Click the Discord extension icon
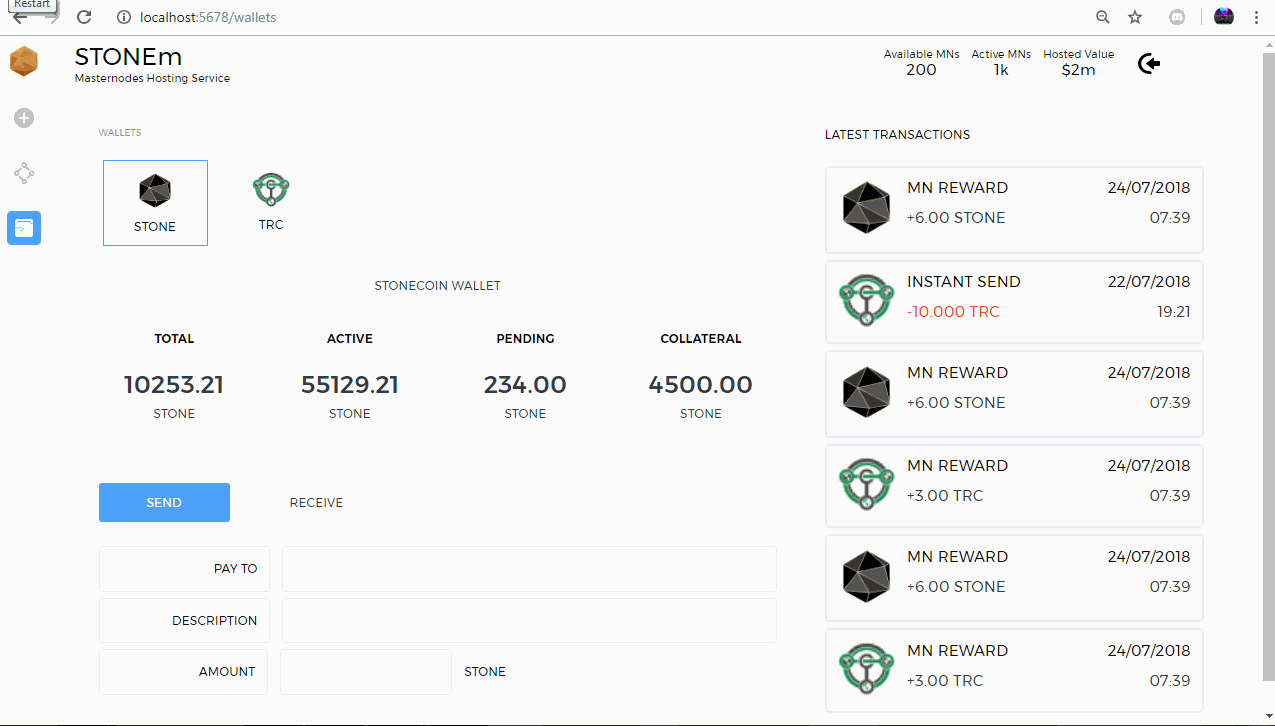The height and width of the screenshot is (726, 1275). [1178, 17]
